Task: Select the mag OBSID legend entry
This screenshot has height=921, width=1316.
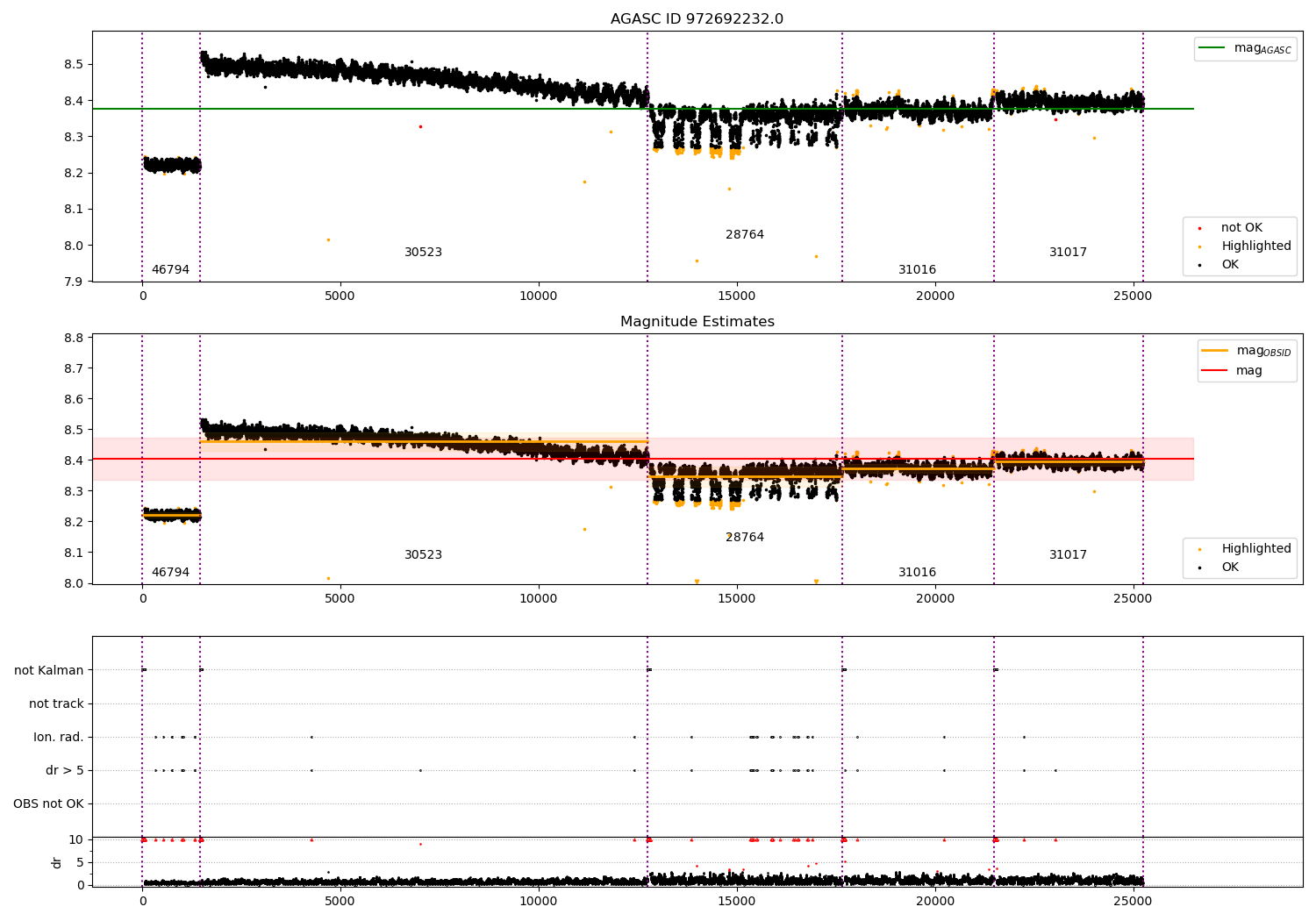Action: [x=1247, y=351]
